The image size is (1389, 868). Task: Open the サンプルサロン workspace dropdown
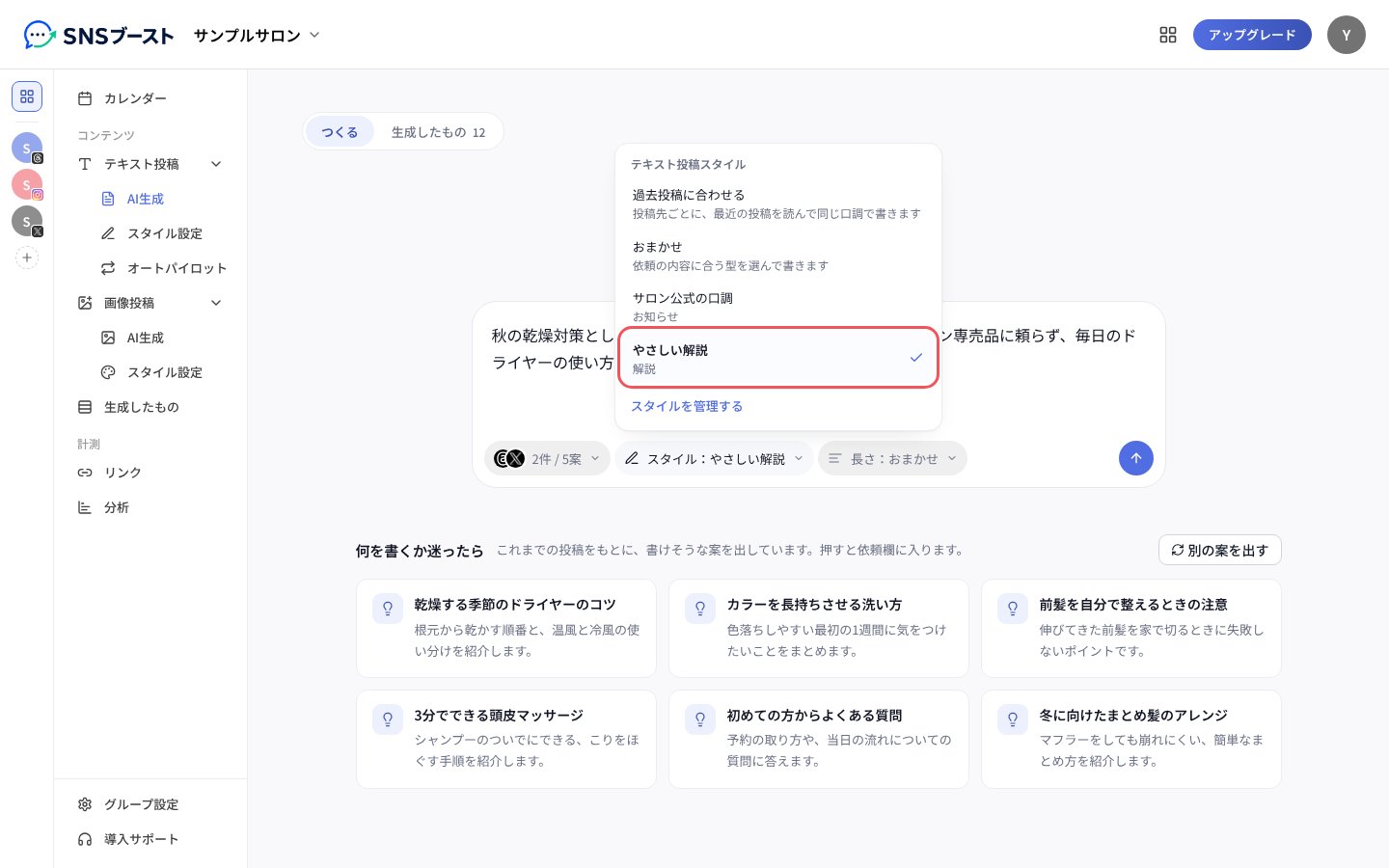257,36
